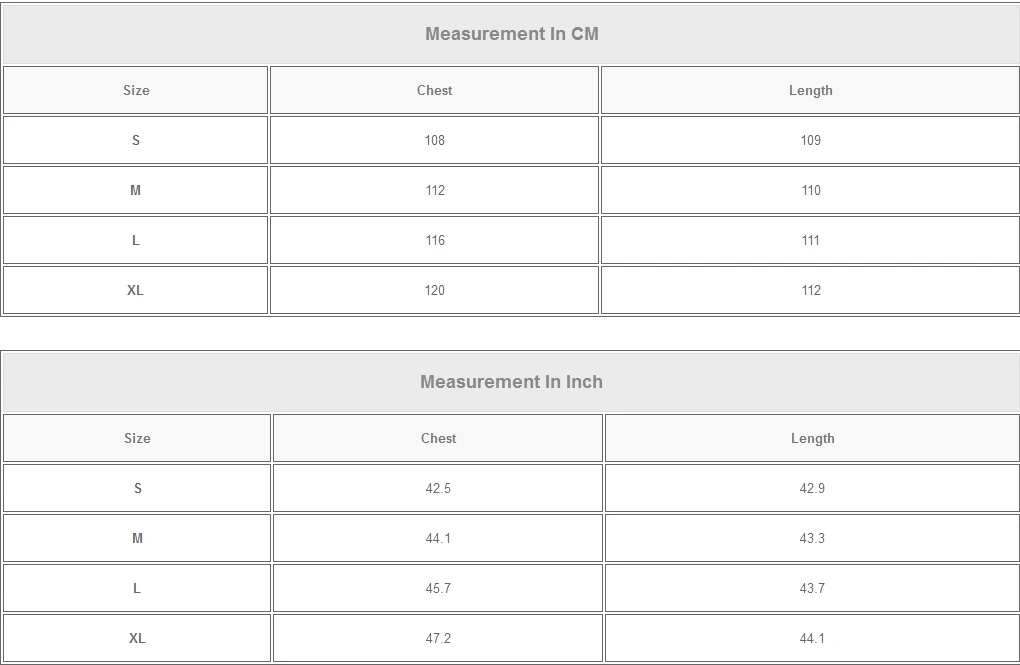Click the Chest header in the Inch table
This screenshot has width=1020, height=665.
point(438,438)
